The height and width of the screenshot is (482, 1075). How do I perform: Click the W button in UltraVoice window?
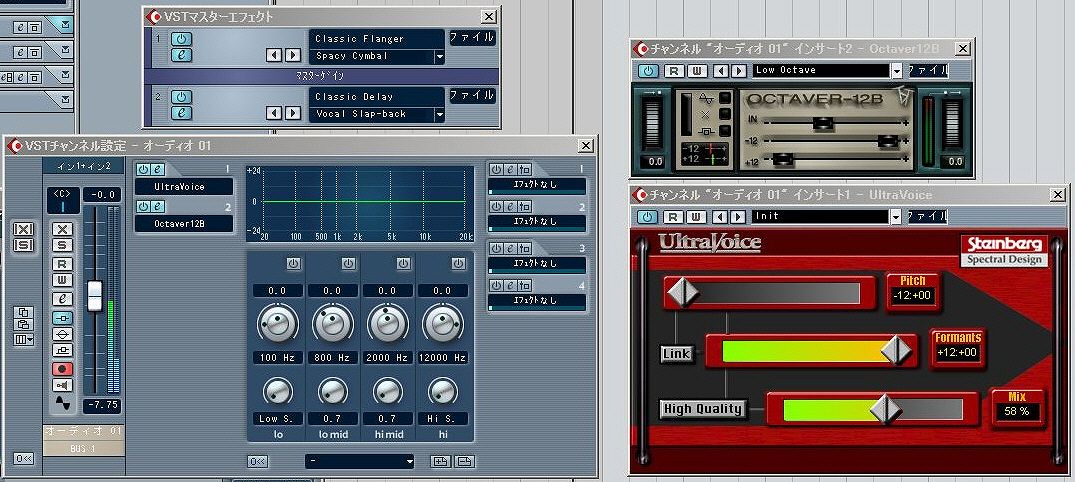click(696, 217)
